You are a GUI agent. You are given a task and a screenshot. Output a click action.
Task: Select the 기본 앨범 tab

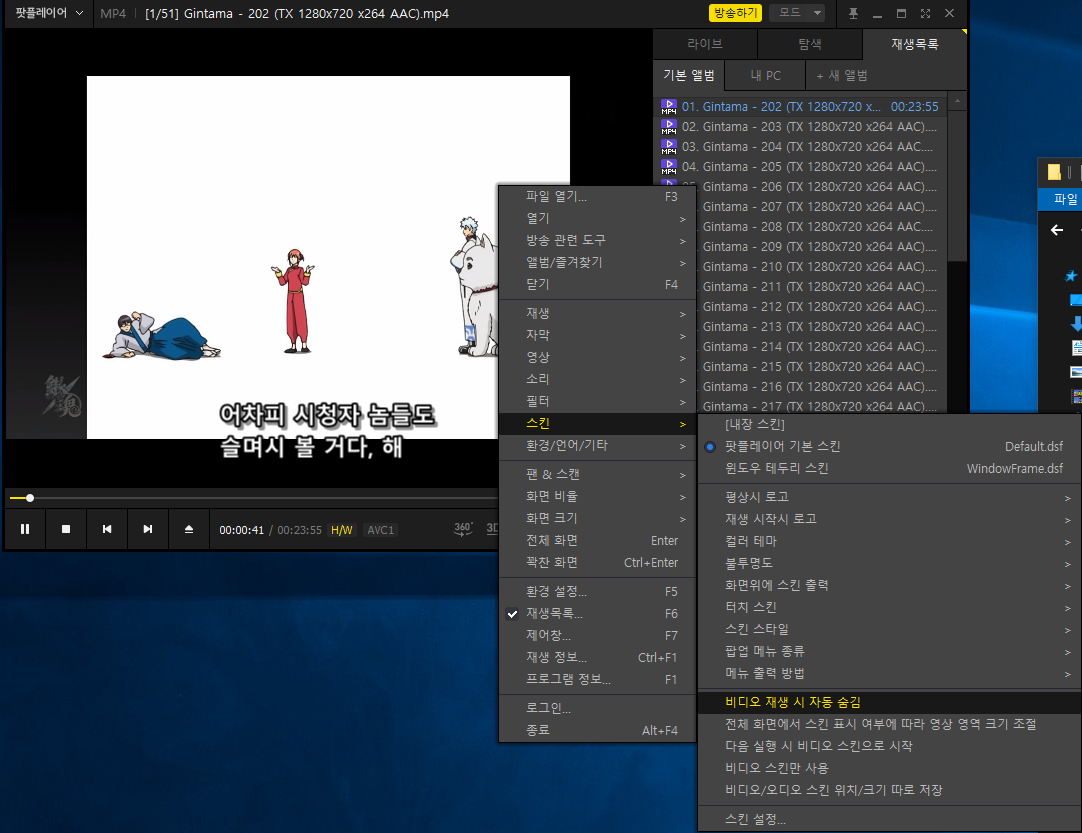click(689, 75)
